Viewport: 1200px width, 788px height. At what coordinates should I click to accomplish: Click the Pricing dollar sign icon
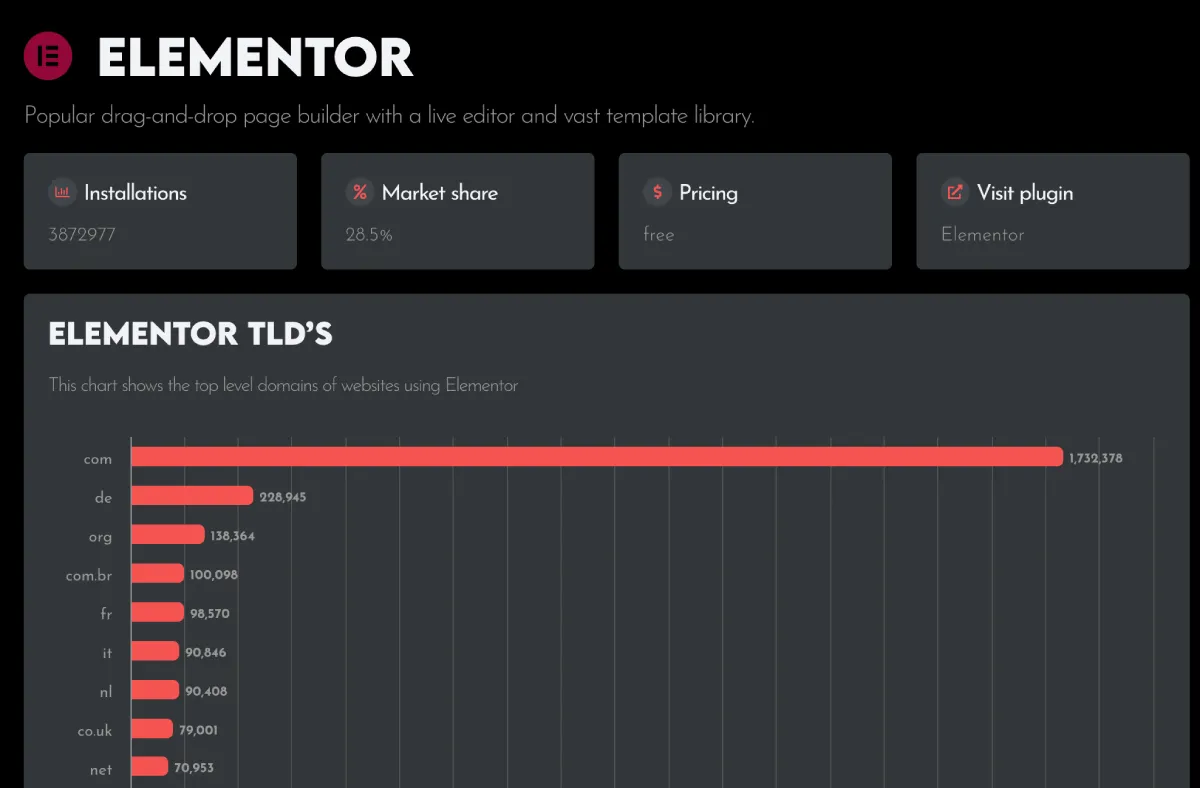(x=657, y=192)
